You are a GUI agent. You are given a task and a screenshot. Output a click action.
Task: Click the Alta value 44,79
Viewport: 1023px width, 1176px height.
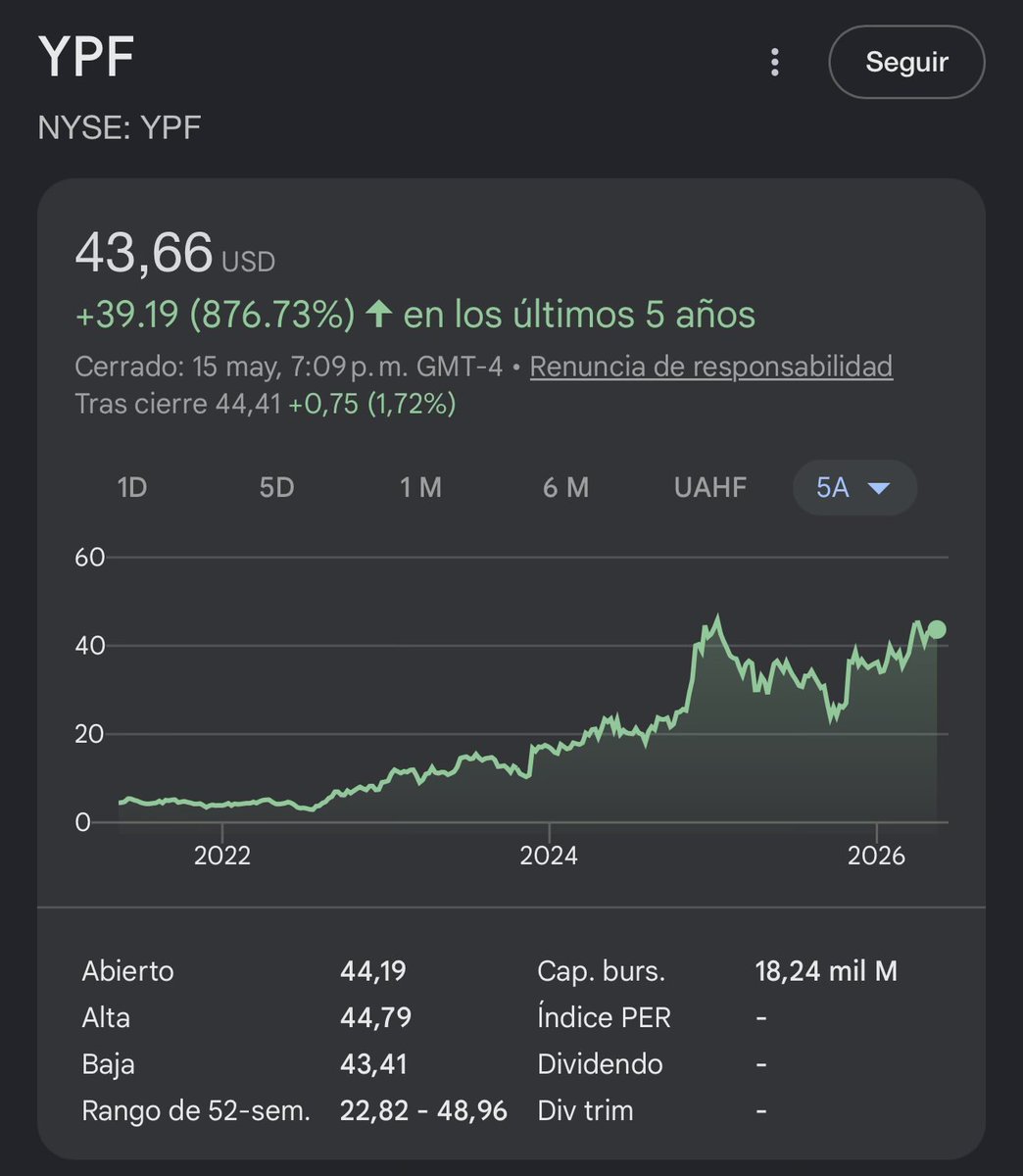click(375, 1017)
